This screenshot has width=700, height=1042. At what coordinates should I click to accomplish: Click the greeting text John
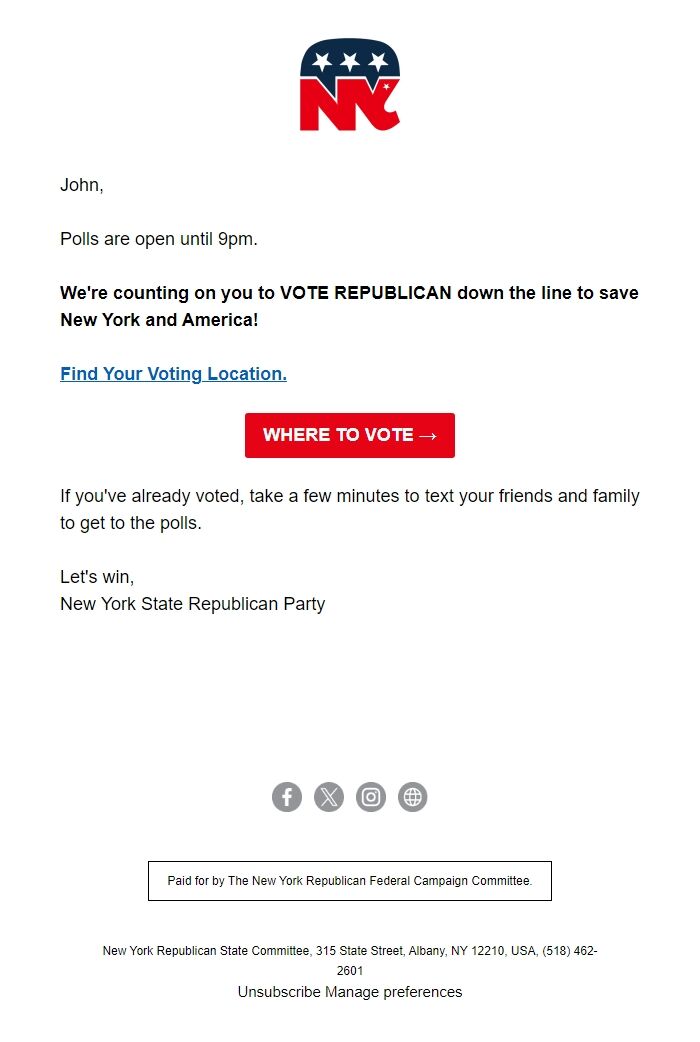[78, 185]
